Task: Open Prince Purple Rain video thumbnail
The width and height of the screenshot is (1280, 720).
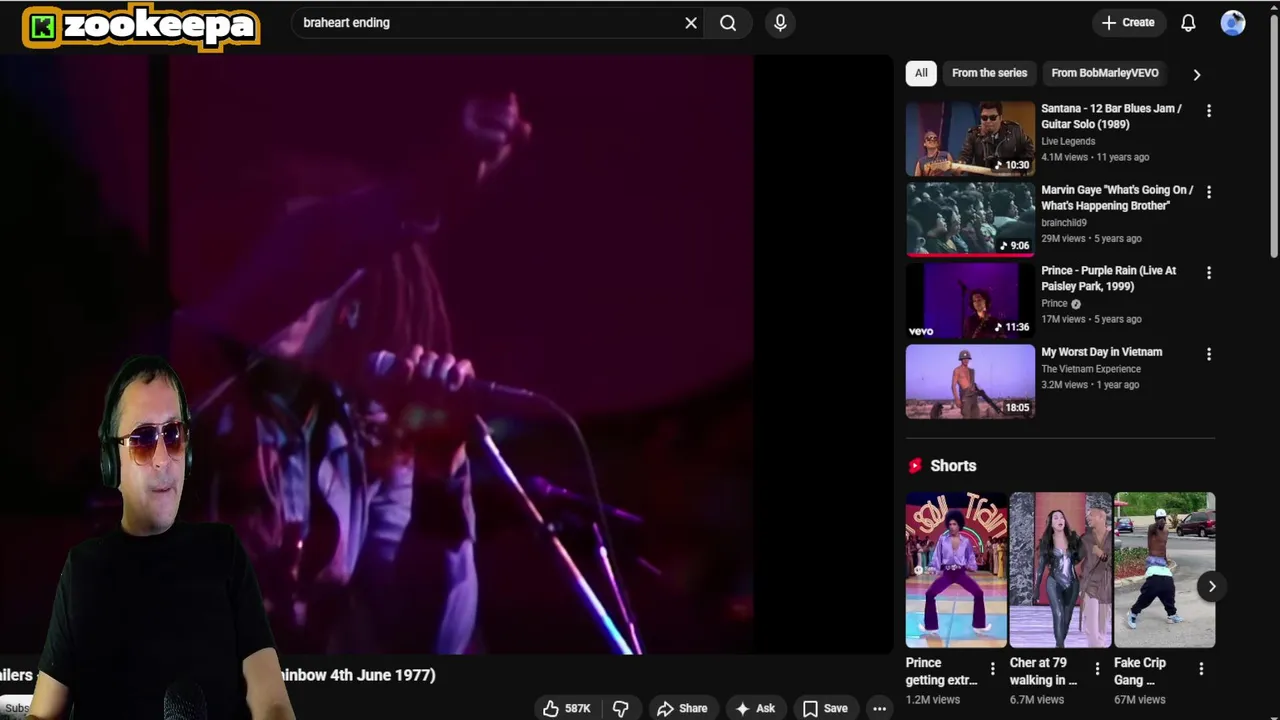Action: 970,301
